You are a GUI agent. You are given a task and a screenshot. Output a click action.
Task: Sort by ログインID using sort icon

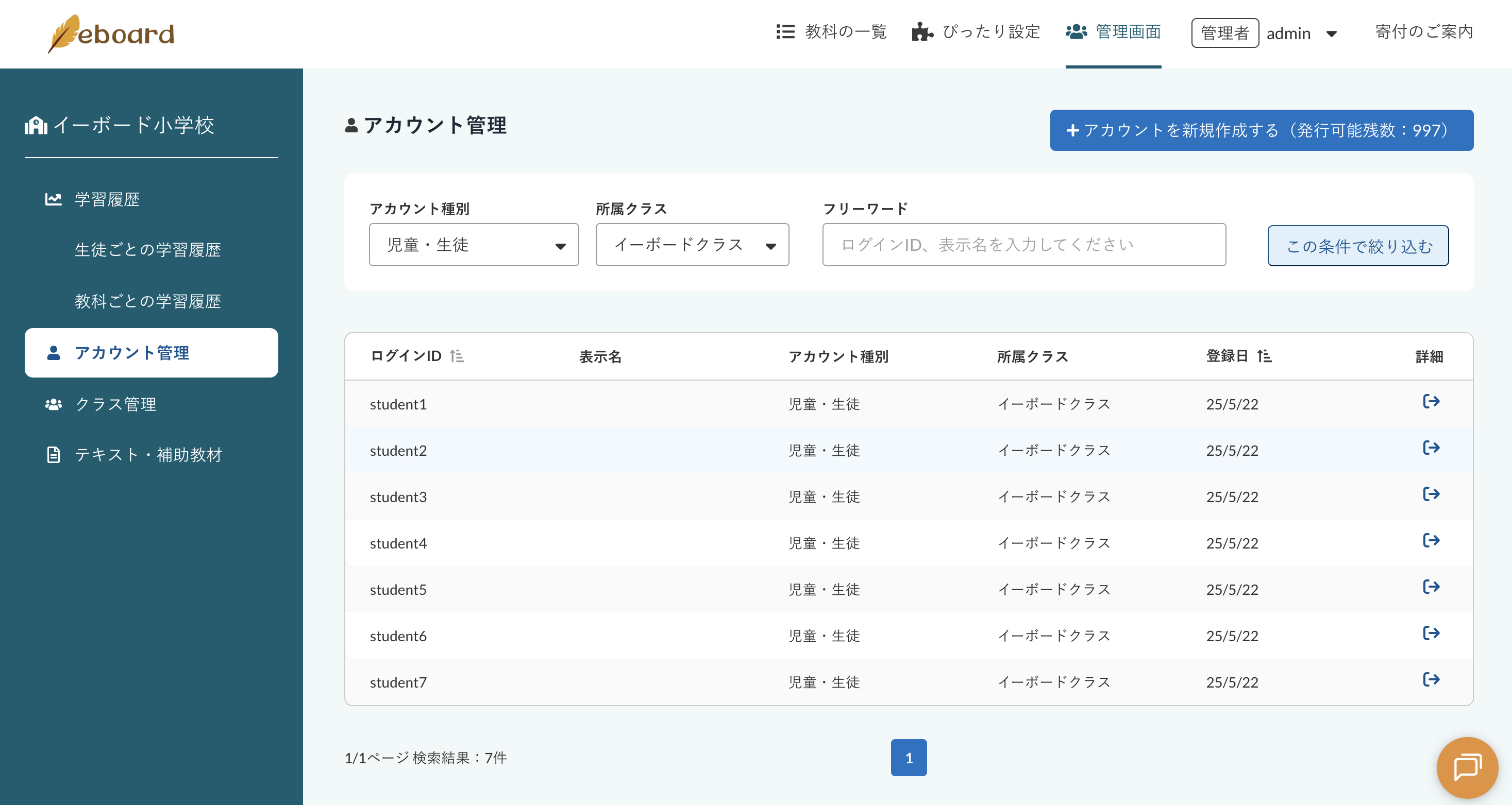click(457, 356)
